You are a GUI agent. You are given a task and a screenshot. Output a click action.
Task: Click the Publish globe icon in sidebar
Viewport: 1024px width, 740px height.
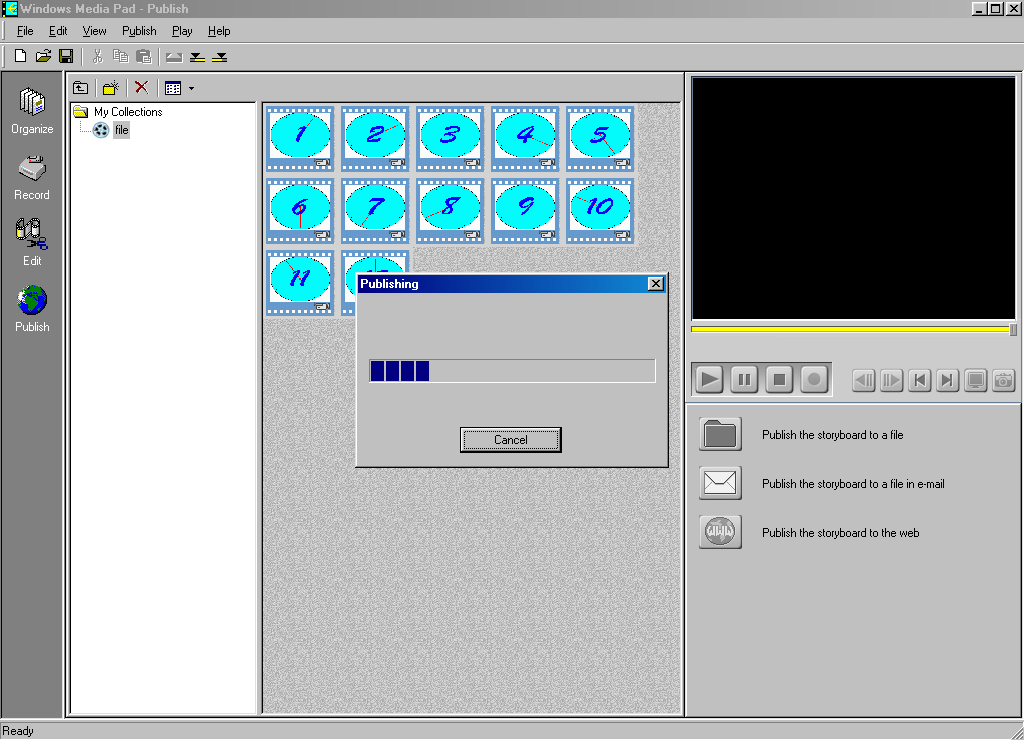click(x=32, y=308)
